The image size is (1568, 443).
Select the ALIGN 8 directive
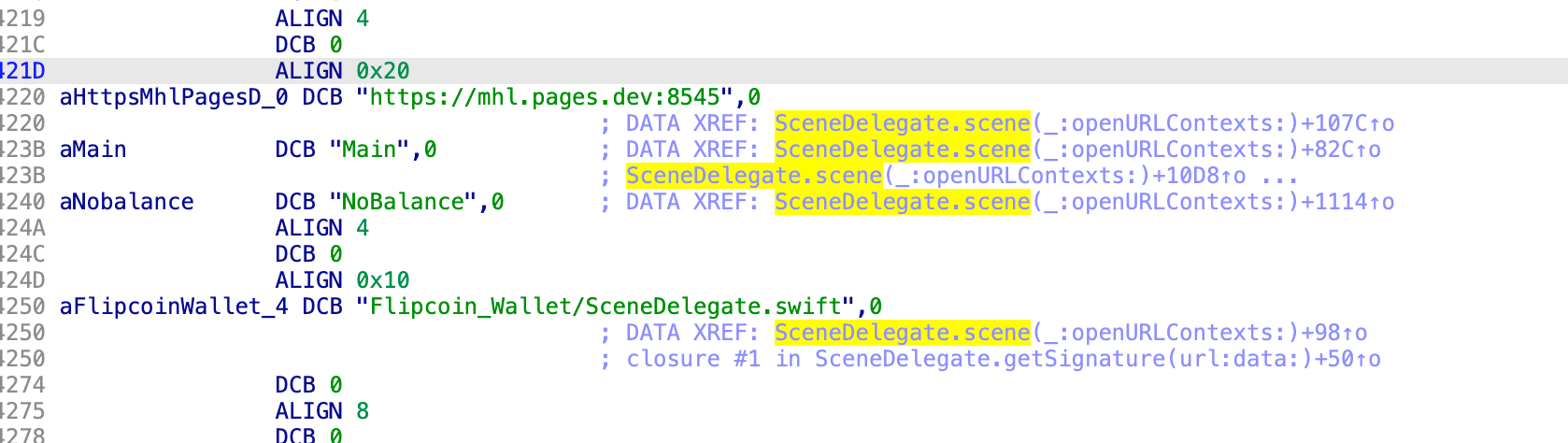coord(322,411)
